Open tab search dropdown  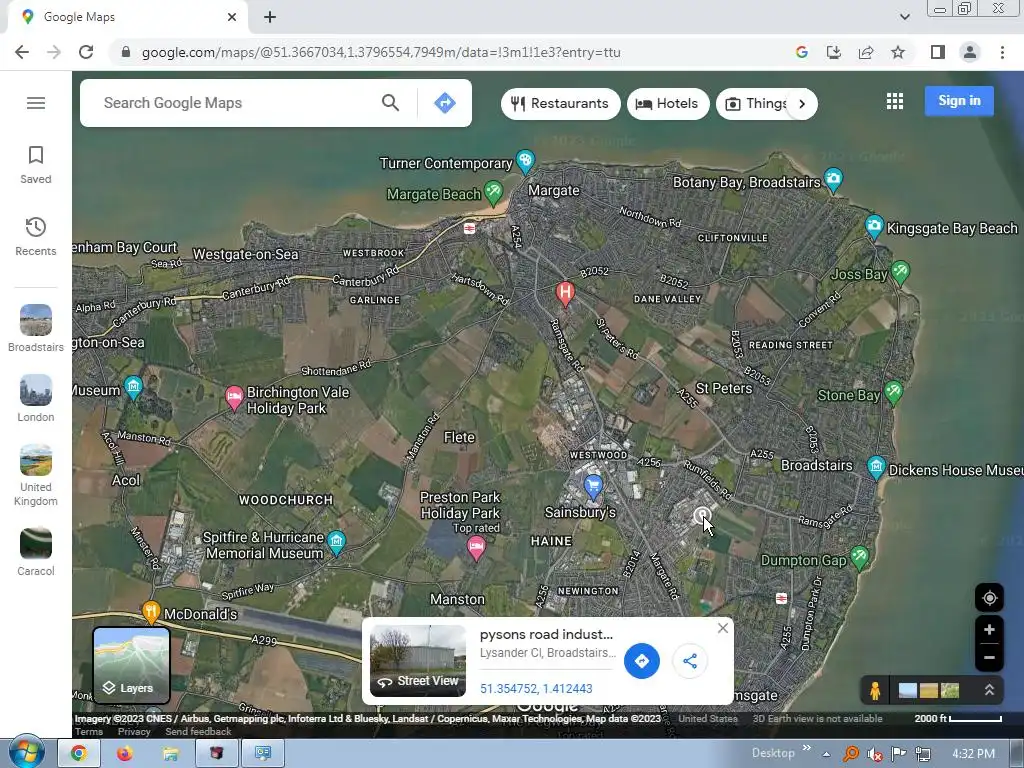pos(904,17)
